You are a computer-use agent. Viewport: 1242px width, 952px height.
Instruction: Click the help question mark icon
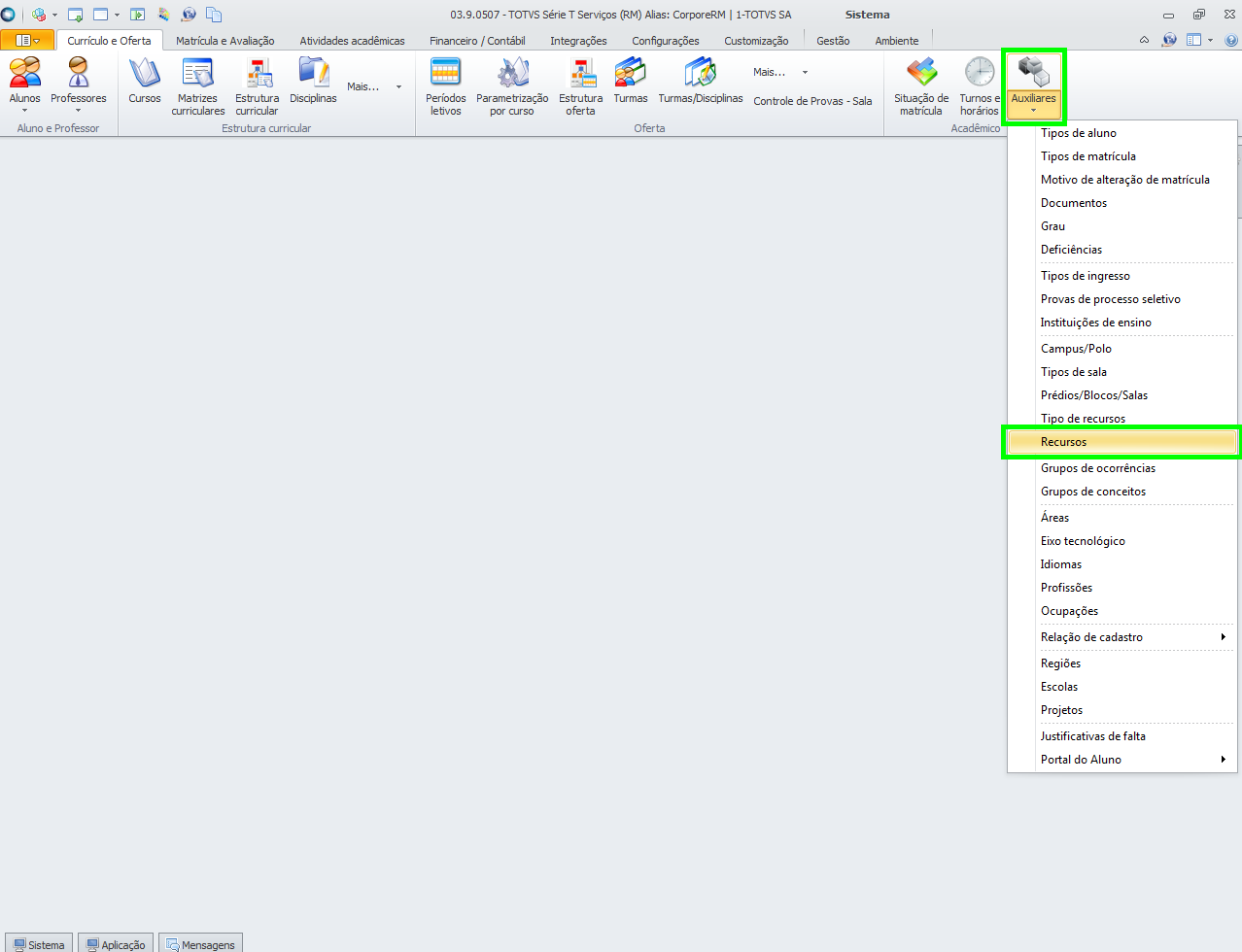pos(1231,40)
